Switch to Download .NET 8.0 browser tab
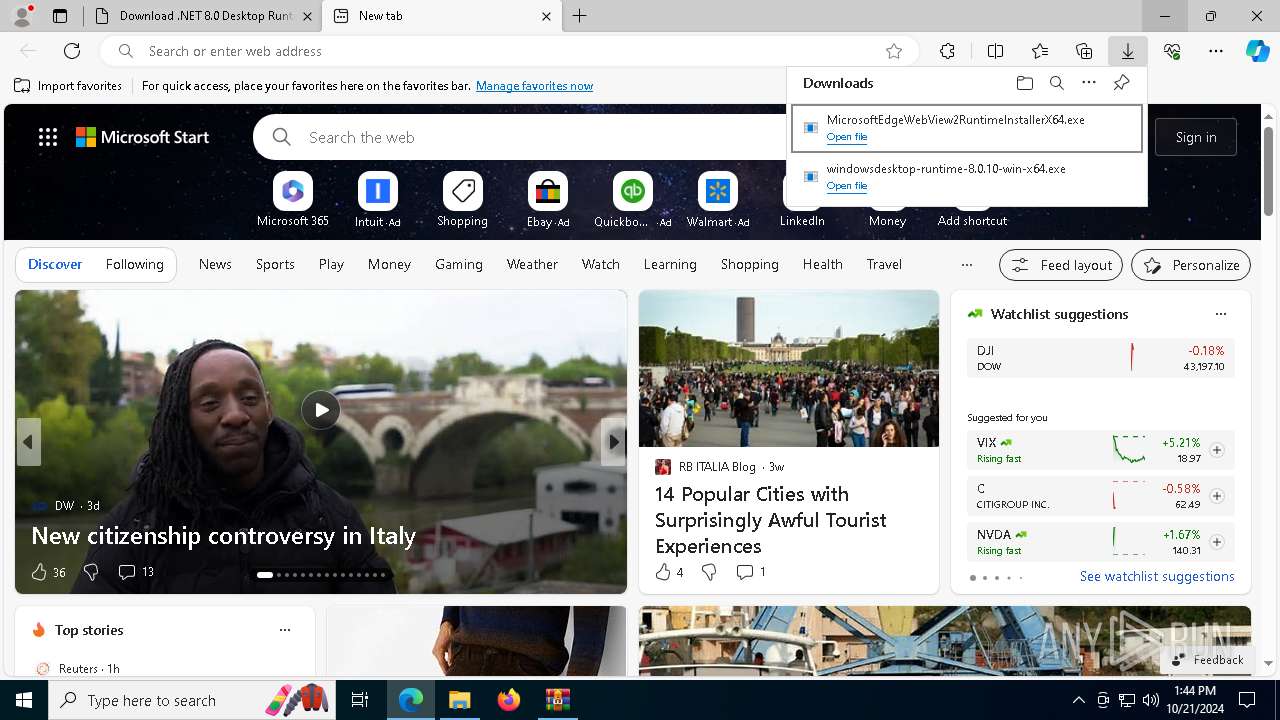This screenshot has width=1280, height=720. click(x=203, y=16)
